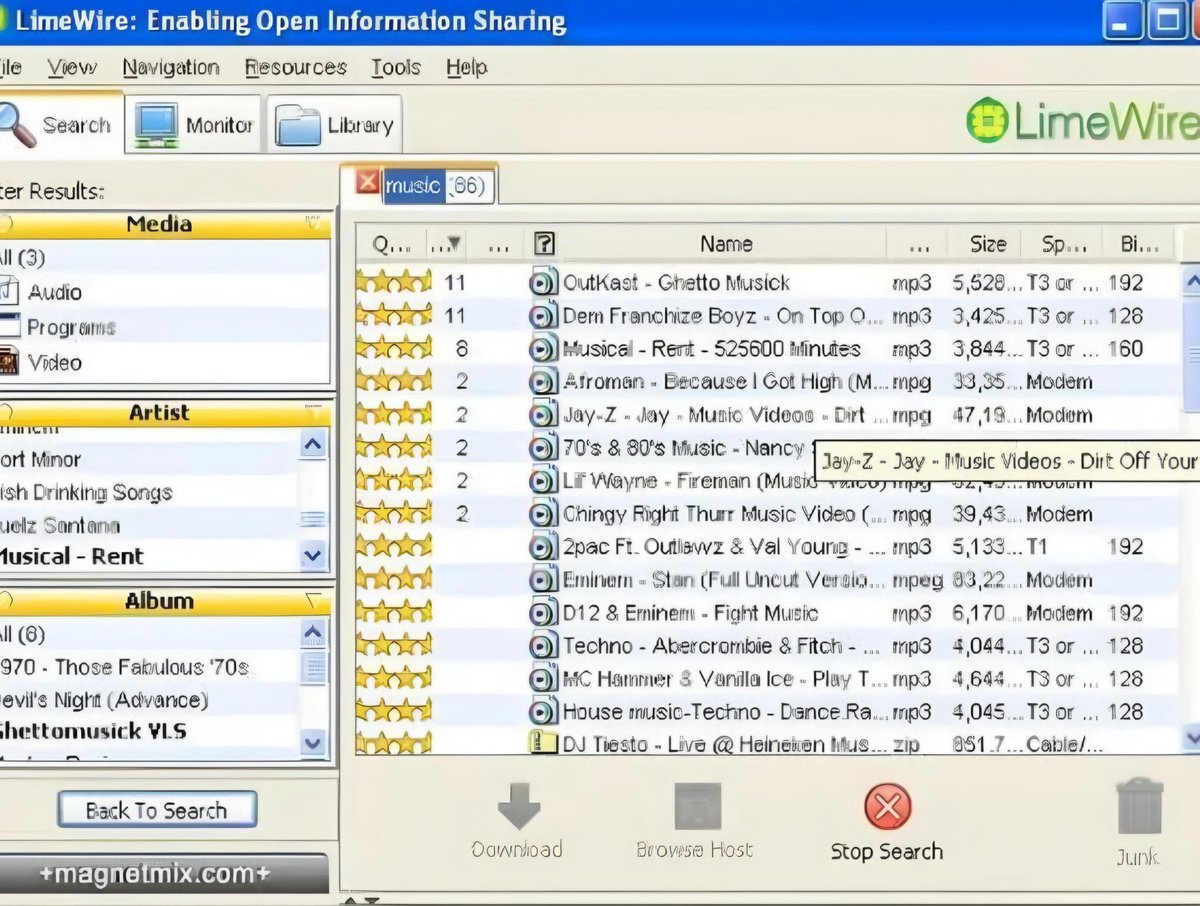Click the file icon beside Techno - Abercrombie & Fitch

pyautogui.click(x=542, y=646)
